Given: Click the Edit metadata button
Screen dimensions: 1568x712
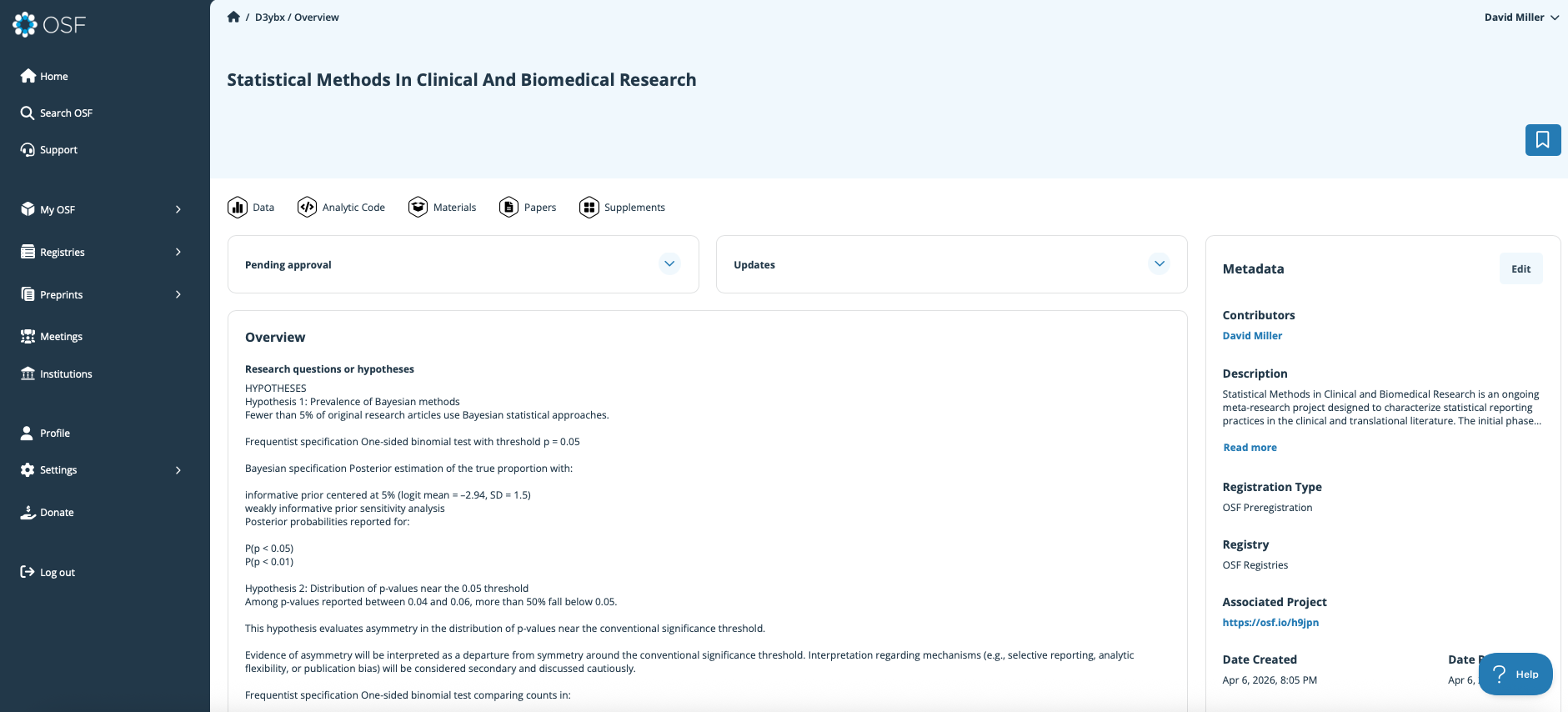Looking at the screenshot, I should tap(1520, 269).
